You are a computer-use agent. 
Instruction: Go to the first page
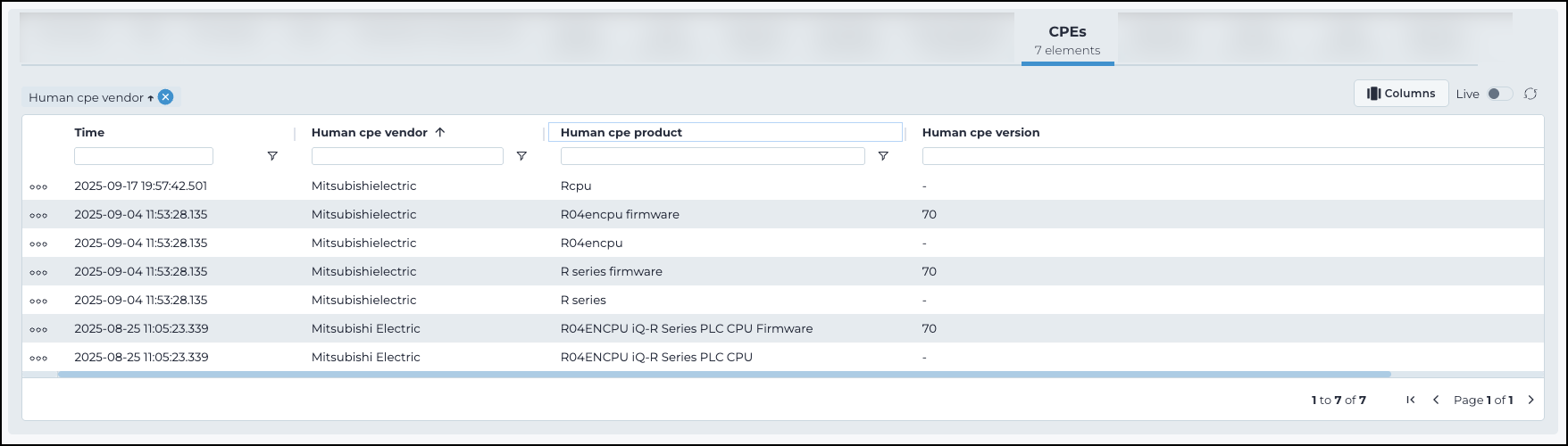coord(1411,400)
